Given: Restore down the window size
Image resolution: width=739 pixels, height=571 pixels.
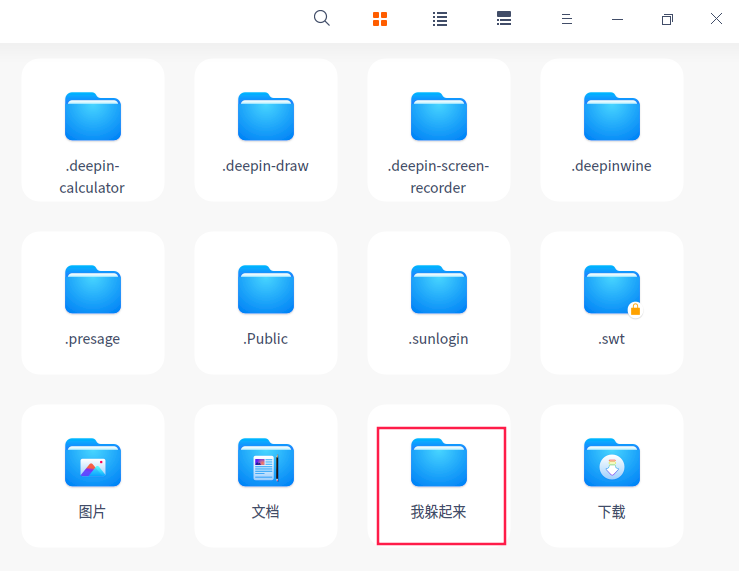Looking at the screenshot, I should (667, 19).
